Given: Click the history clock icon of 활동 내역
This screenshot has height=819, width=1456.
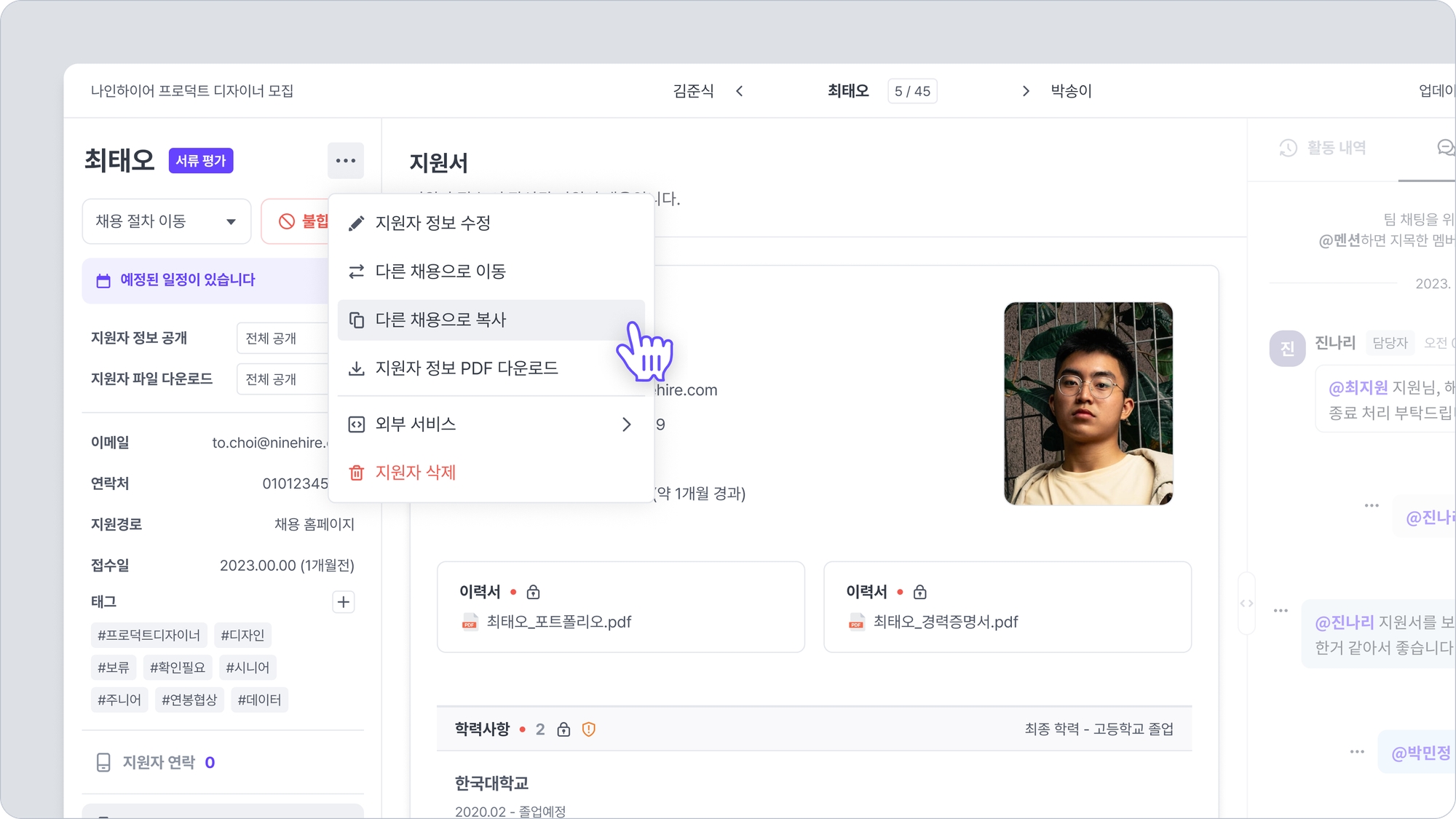Looking at the screenshot, I should tap(1288, 148).
